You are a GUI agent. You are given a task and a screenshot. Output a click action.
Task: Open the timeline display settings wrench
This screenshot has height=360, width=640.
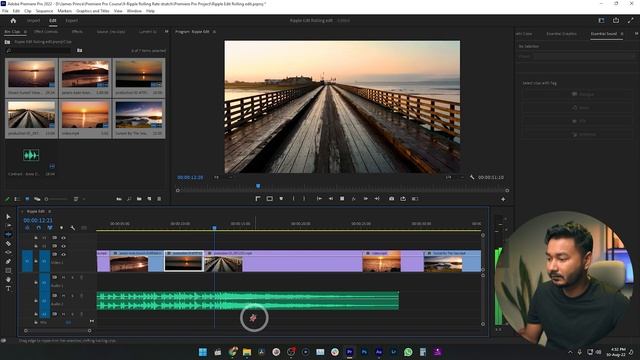click(73, 228)
